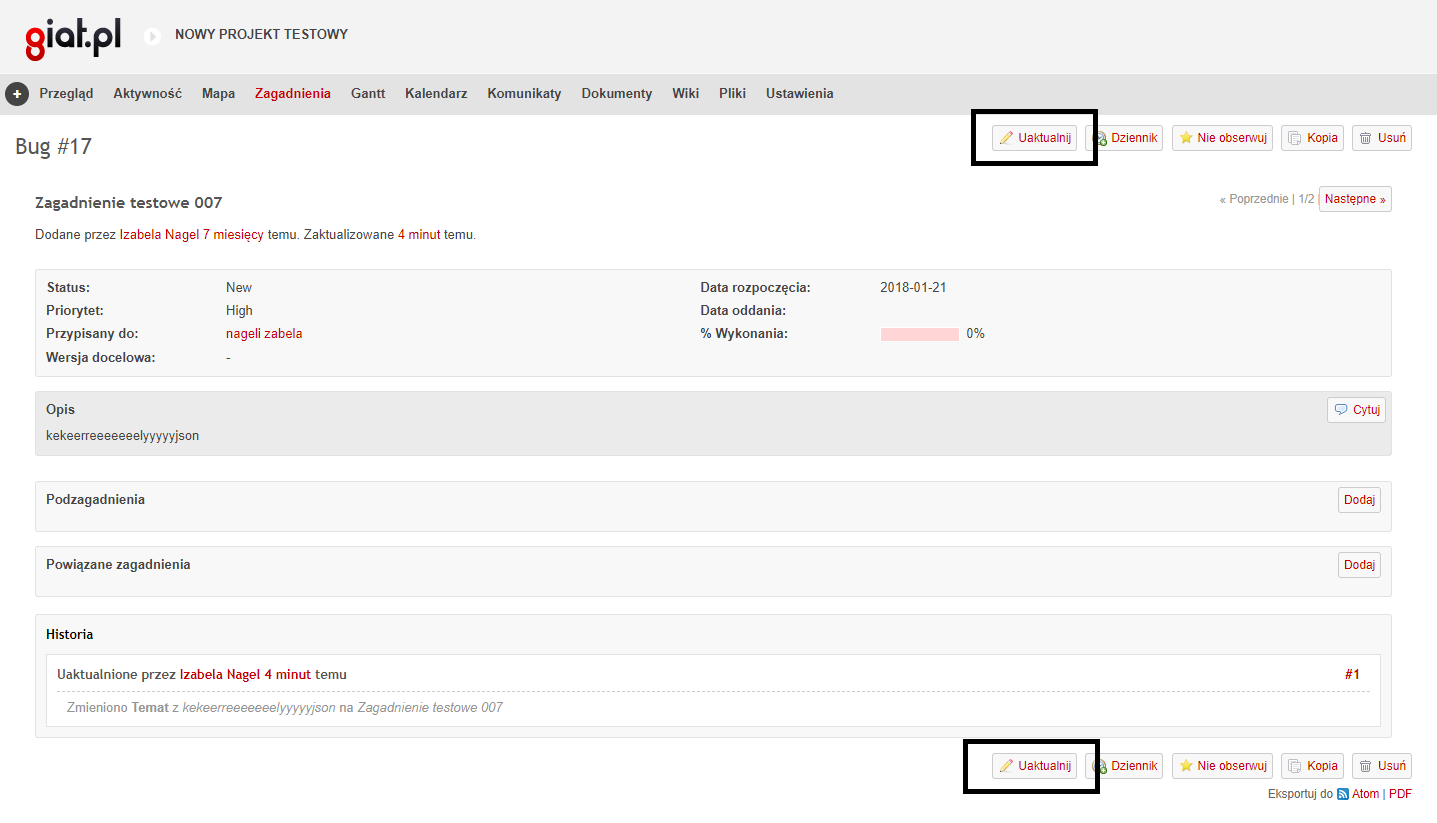This screenshot has width=1437, height=823.
Task: Open Aktywność tab
Action: tap(147, 93)
